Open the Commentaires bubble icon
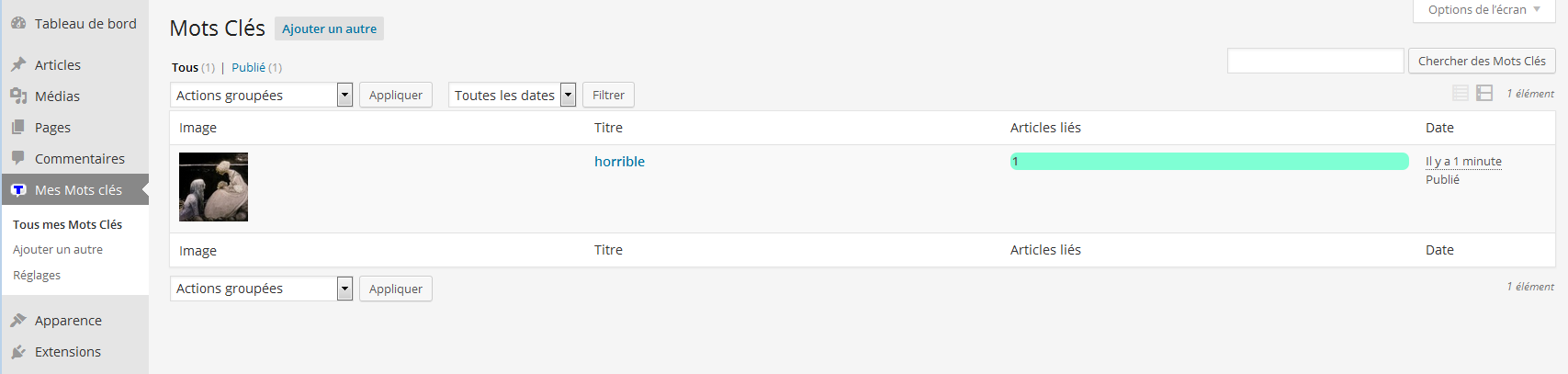Image resolution: width=1568 pixels, height=374 pixels. click(18, 158)
